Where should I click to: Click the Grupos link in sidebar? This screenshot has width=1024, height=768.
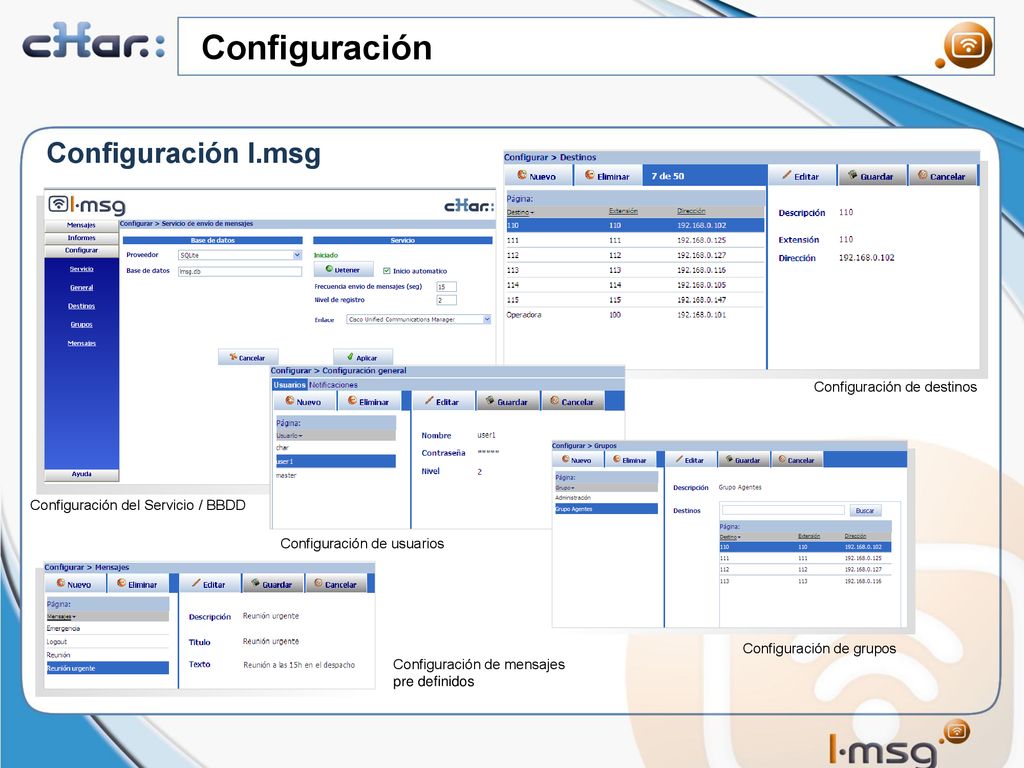point(82,325)
